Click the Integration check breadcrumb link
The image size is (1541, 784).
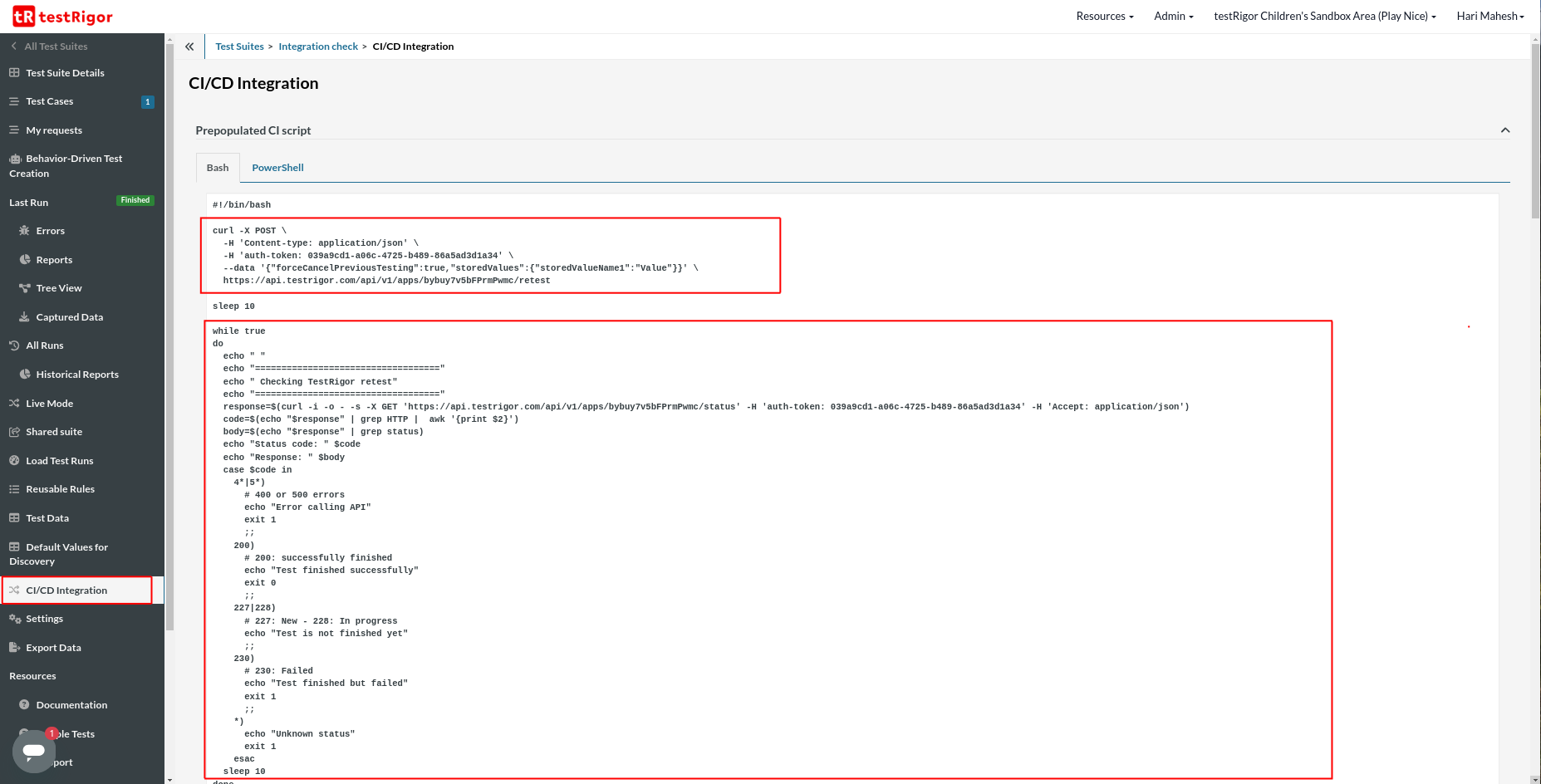318,47
